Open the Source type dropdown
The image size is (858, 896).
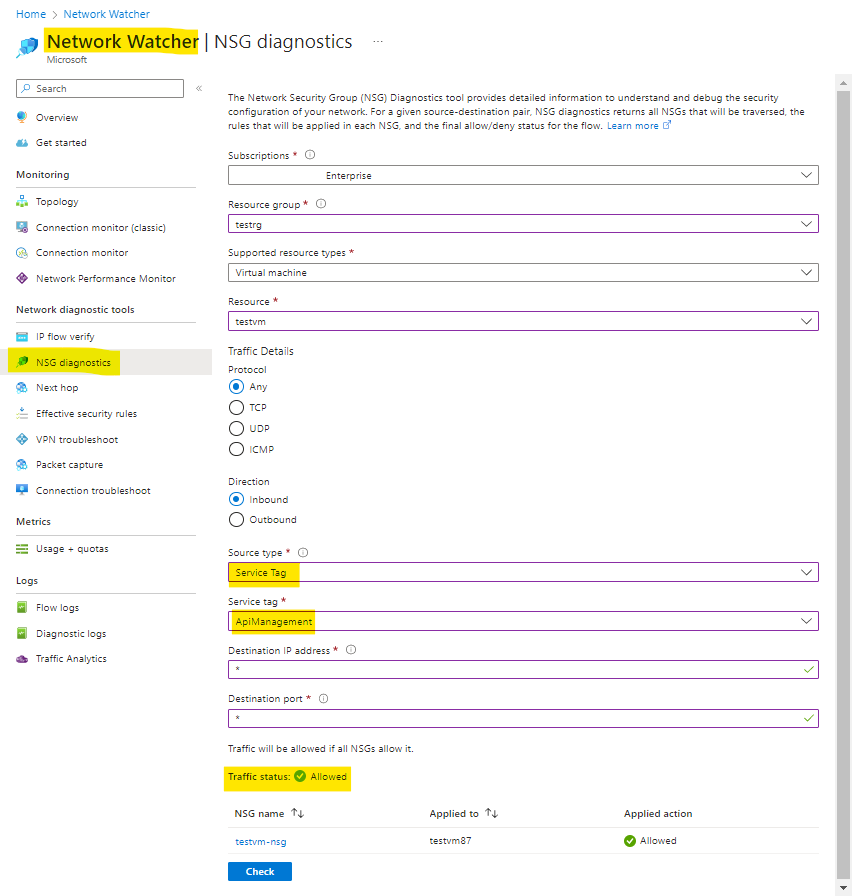point(523,573)
